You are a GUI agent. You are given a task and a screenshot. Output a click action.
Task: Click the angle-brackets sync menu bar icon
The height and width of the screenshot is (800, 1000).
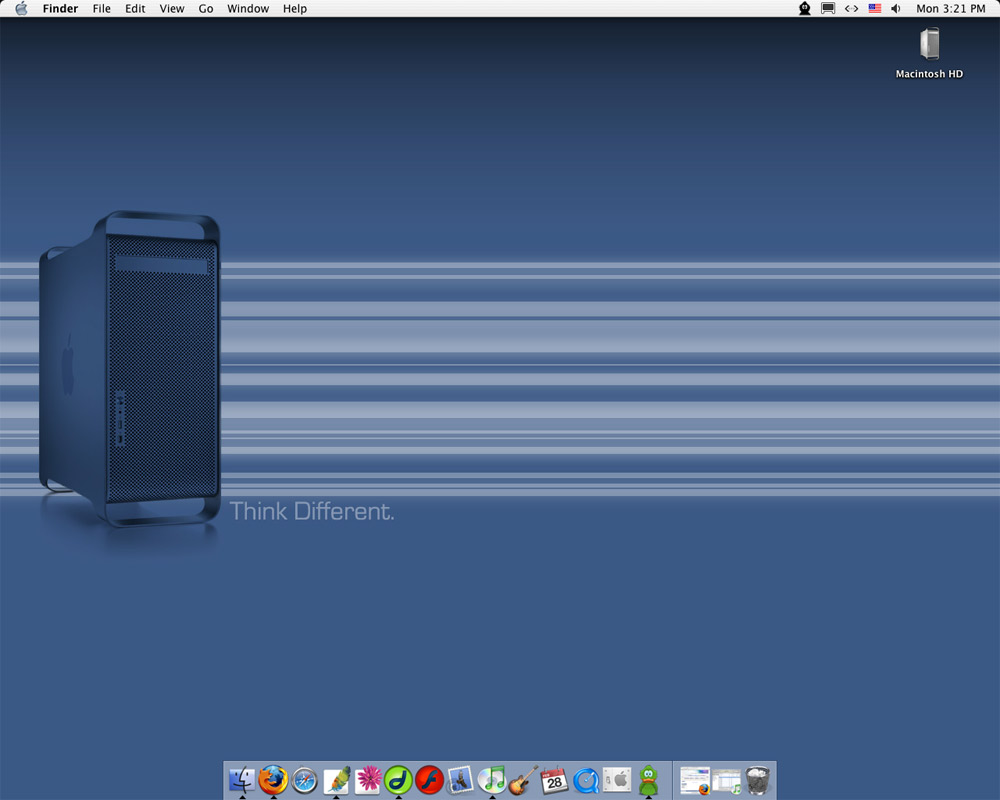(x=851, y=8)
